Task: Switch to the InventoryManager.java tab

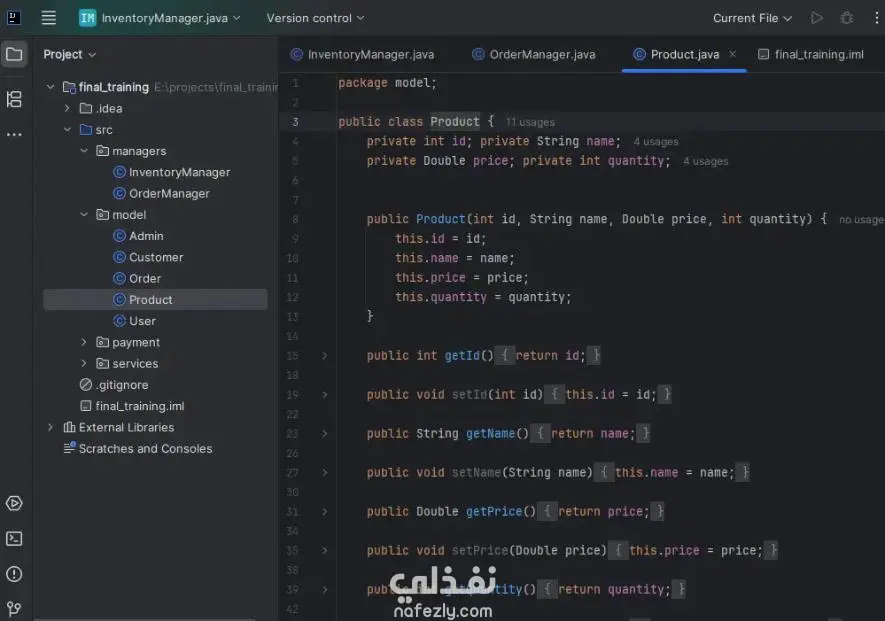Action: coord(362,54)
